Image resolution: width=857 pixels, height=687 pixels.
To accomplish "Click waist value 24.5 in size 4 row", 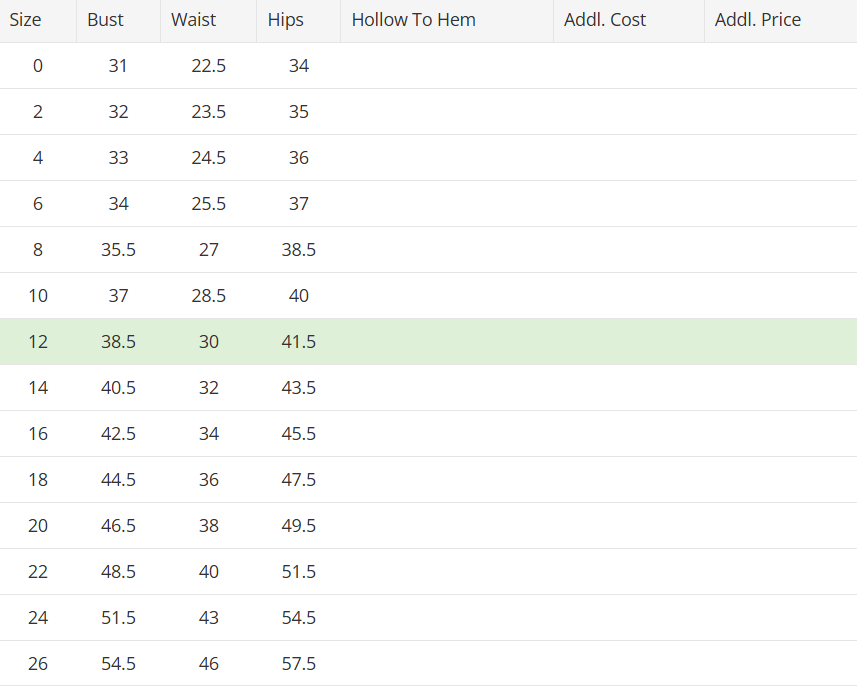I will coord(208,157).
